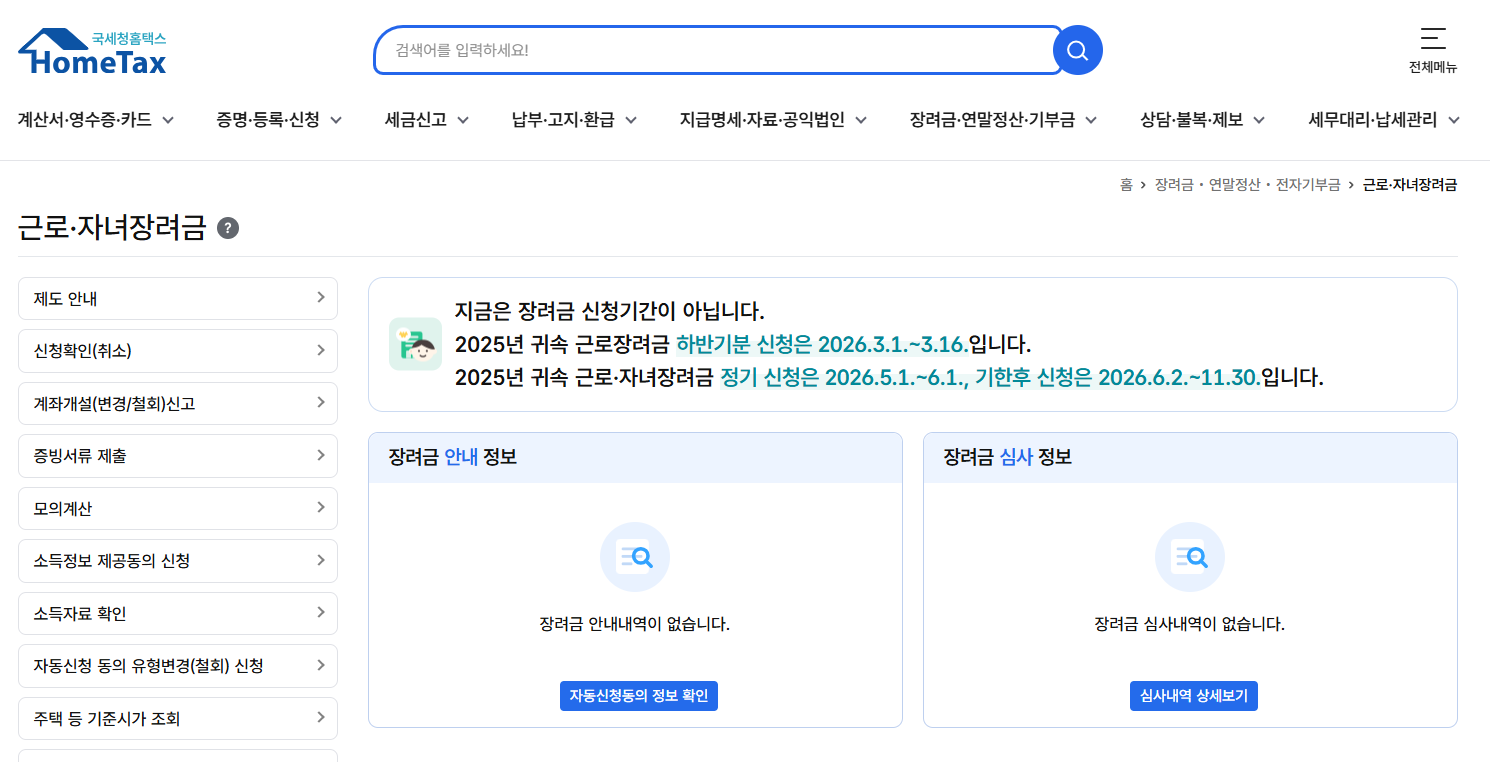Screen dimensions: 1490x762
Task: Open 소득자료 확인 in the sidebar
Action: point(178,613)
